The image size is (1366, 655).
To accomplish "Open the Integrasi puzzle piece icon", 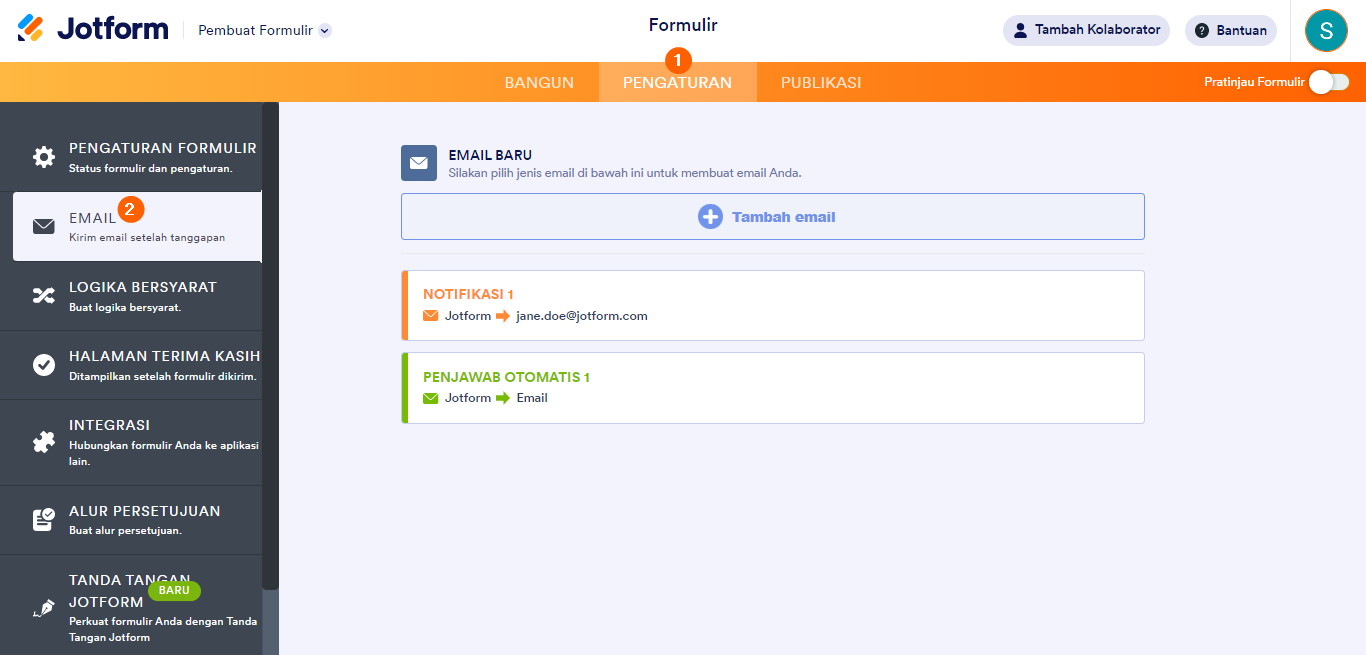I will click(x=44, y=442).
